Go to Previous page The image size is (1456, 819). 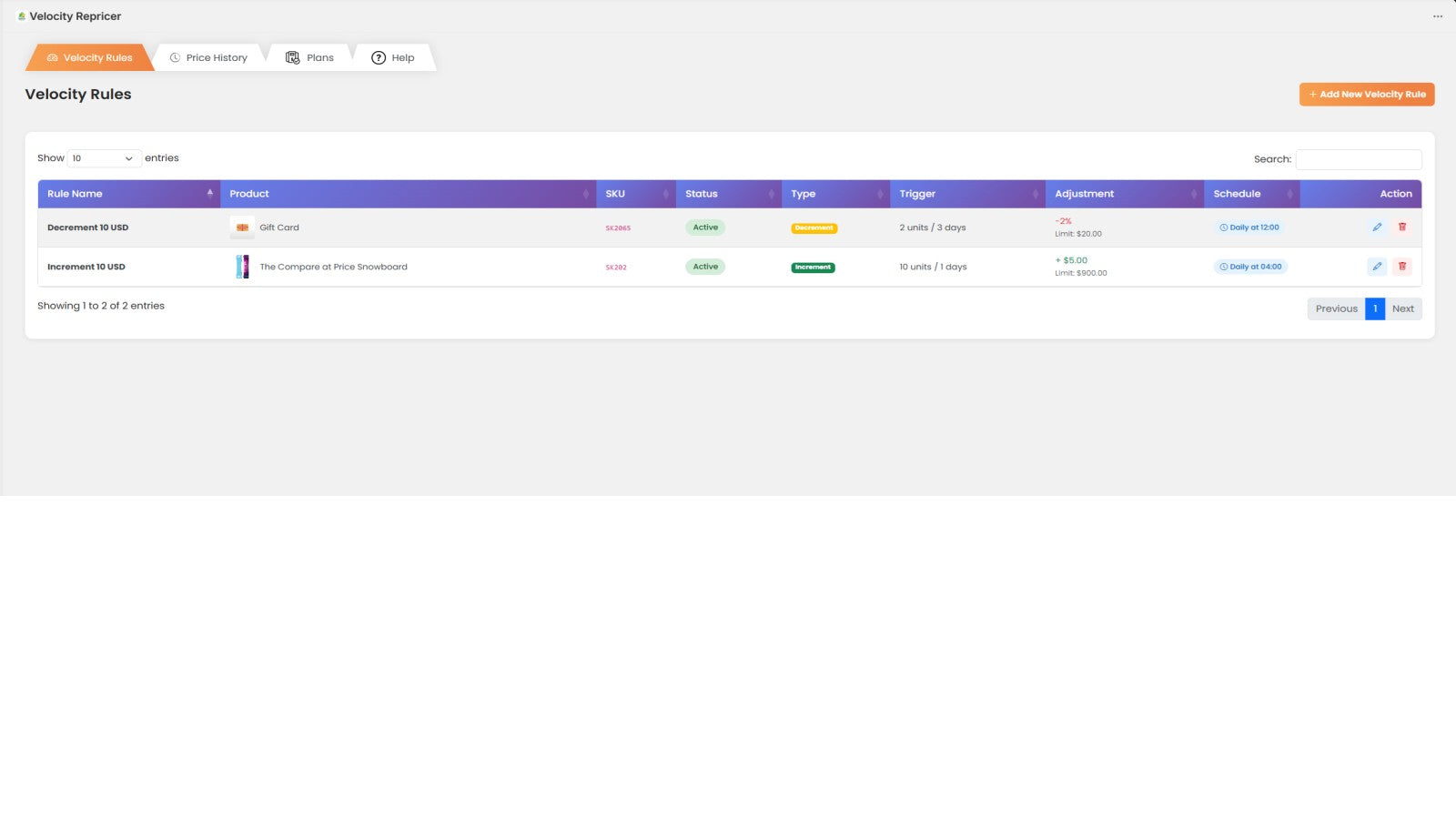coord(1336,308)
